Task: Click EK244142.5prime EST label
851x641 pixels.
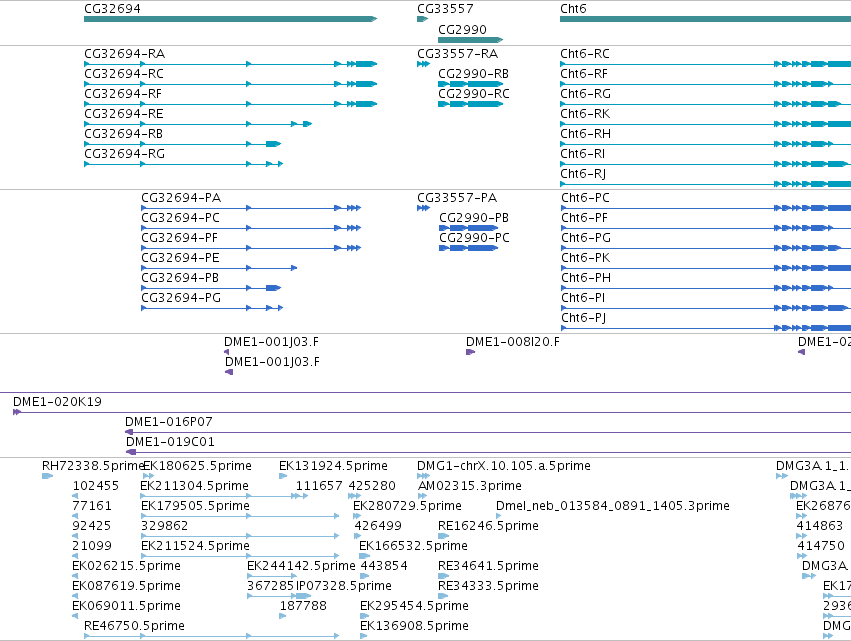Action: tap(301, 566)
